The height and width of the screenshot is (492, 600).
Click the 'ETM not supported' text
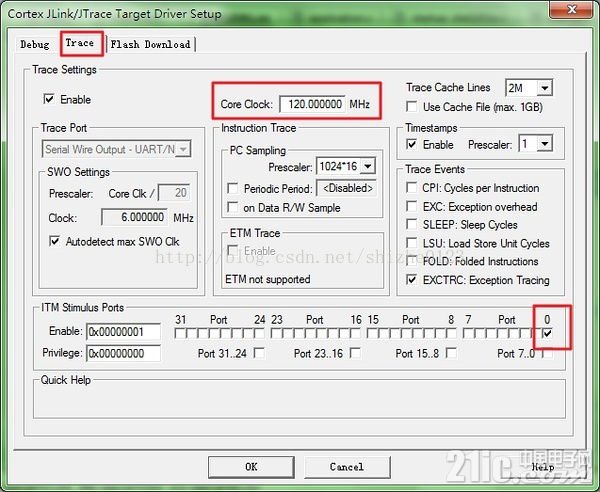click(268, 279)
